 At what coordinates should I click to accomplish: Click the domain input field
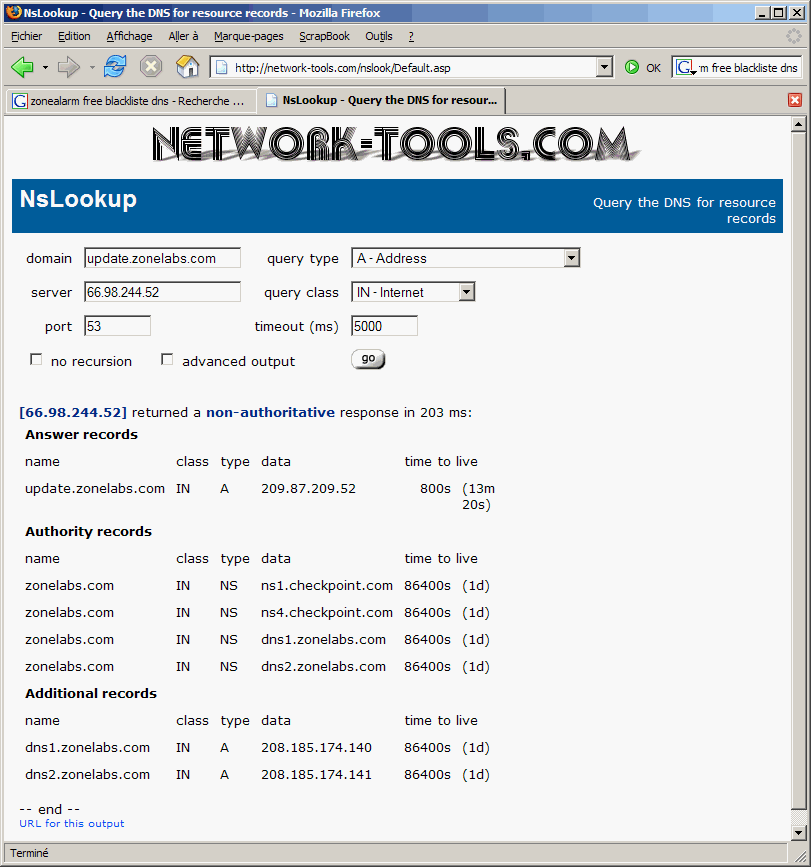(x=163, y=258)
